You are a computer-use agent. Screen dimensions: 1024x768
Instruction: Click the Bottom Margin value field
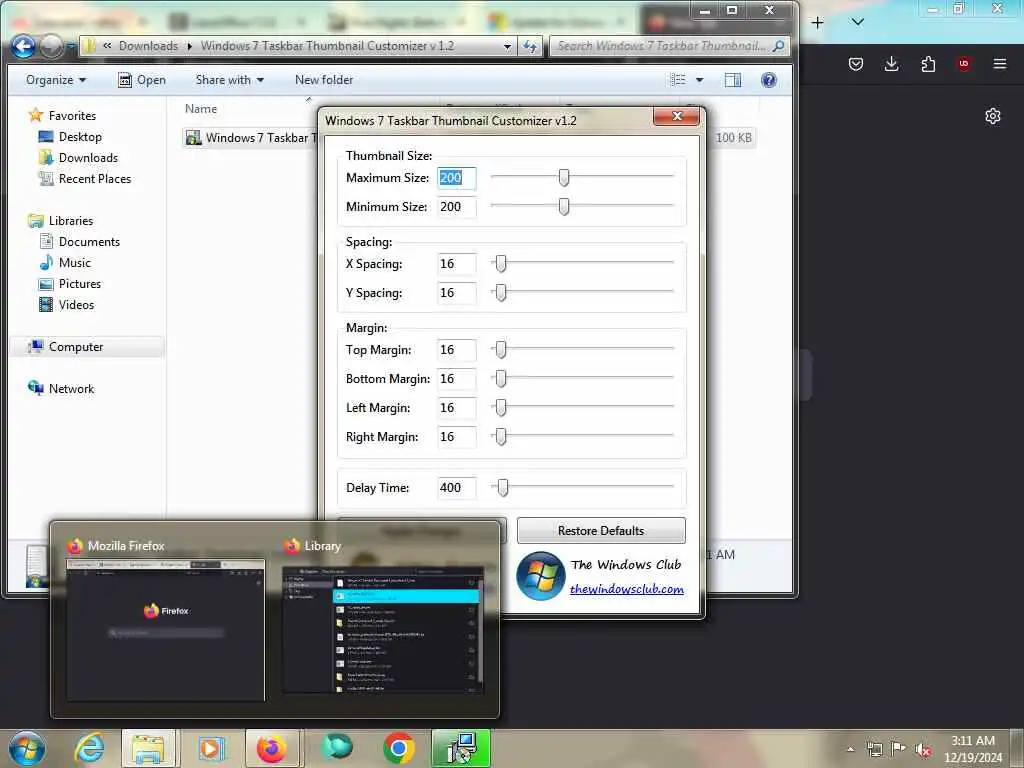point(456,379)
